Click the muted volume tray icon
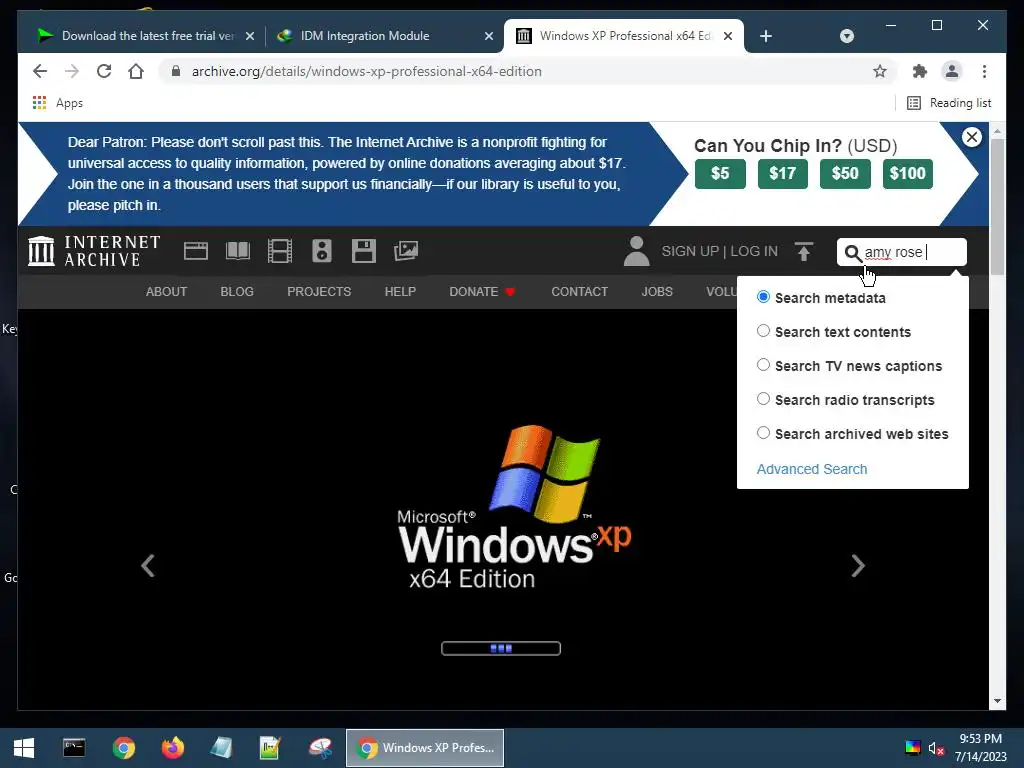This screenshot has height=768, width=1024. pos(936,748)
